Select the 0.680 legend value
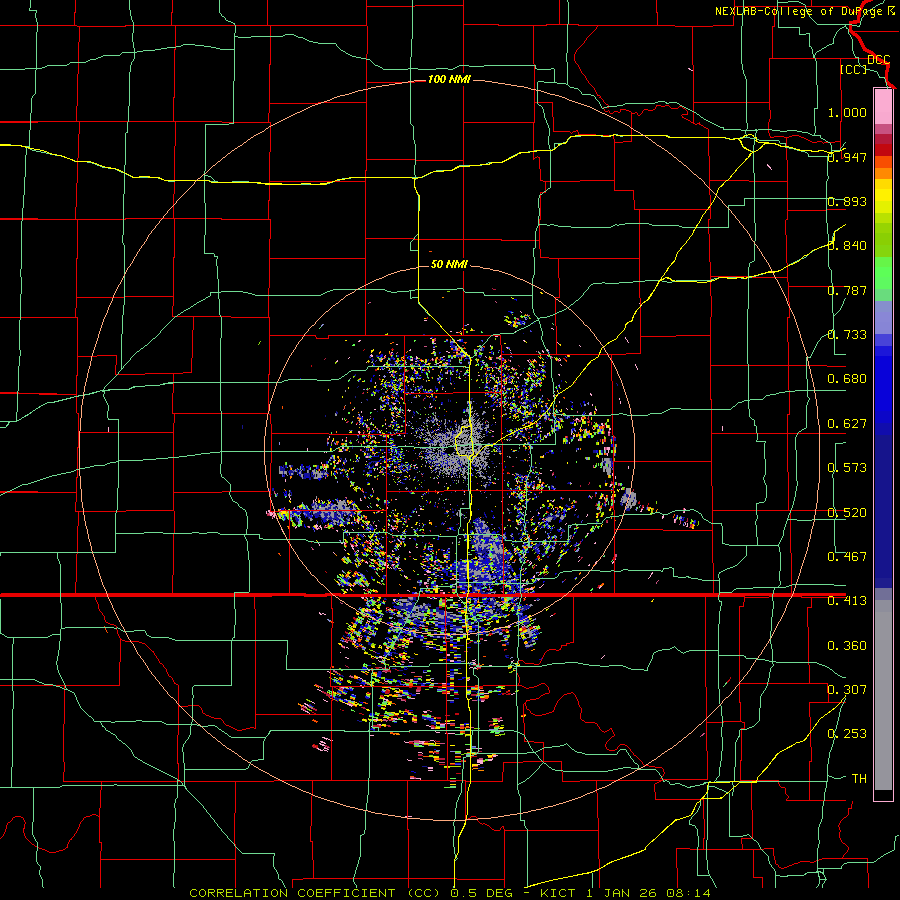The height and width of the screenshot is (900, 900). (847, 379)
